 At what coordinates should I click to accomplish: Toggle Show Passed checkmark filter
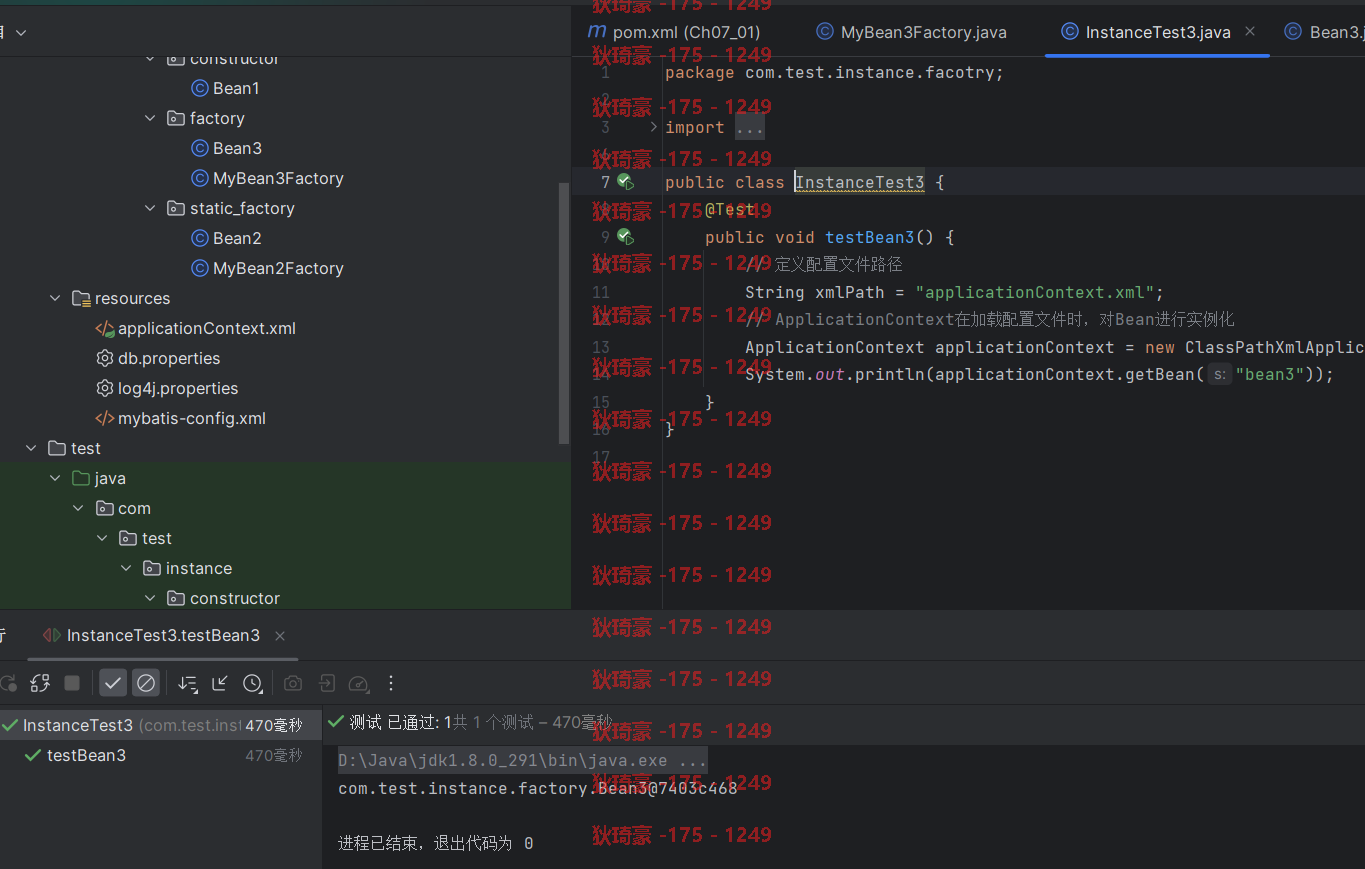pos(113,683)
